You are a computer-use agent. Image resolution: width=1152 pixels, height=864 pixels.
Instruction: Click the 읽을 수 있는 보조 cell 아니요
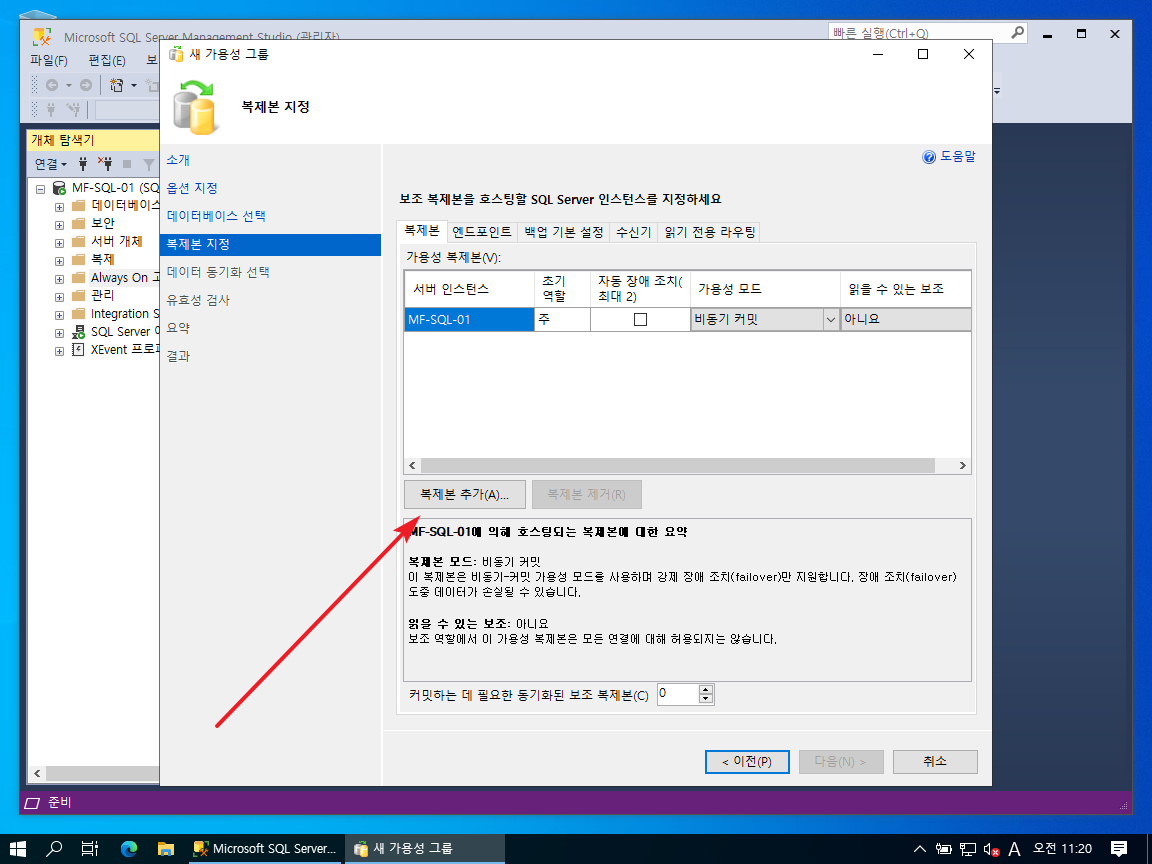(905, 320)
